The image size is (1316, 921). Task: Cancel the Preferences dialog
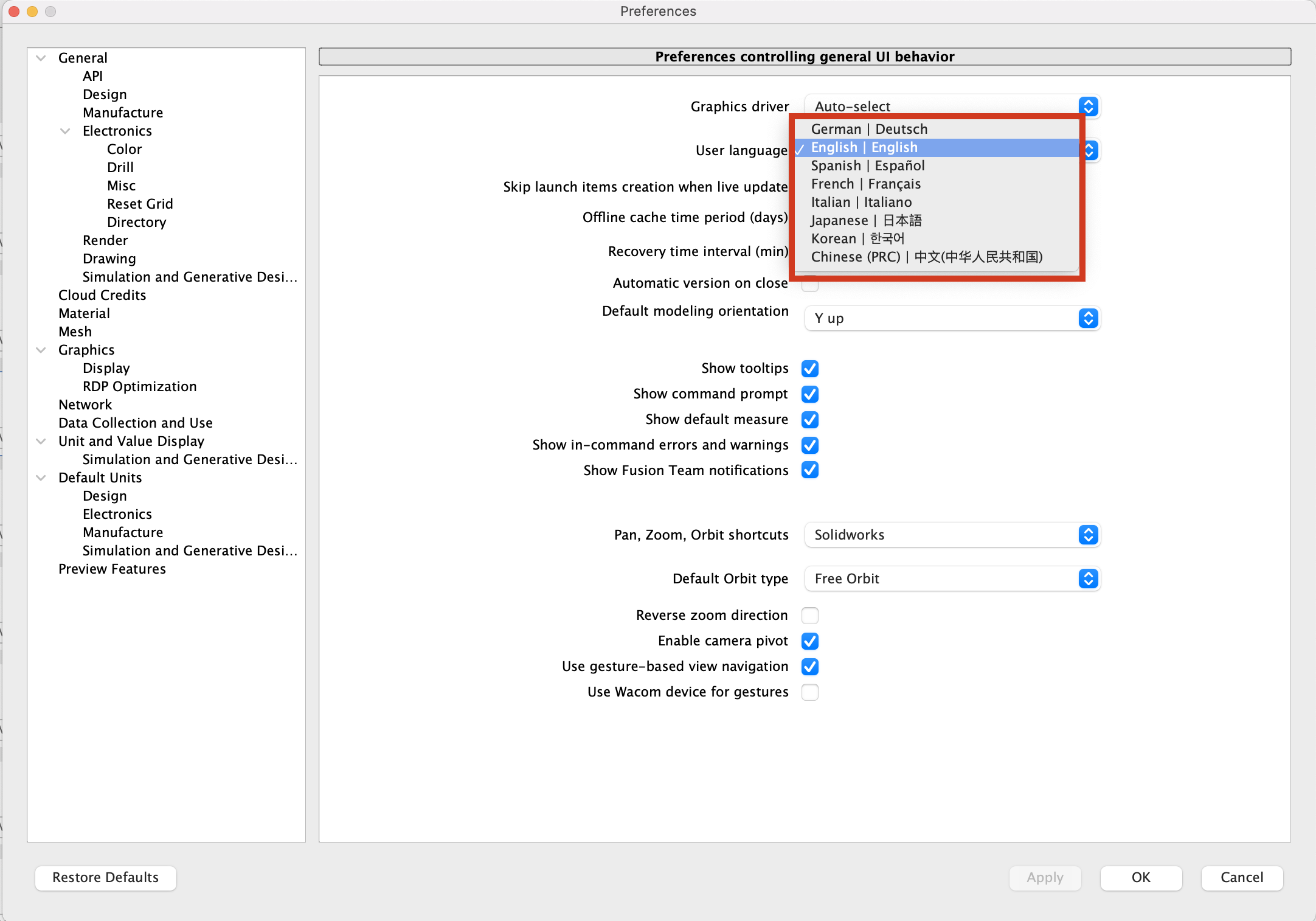pos(1242,878)
